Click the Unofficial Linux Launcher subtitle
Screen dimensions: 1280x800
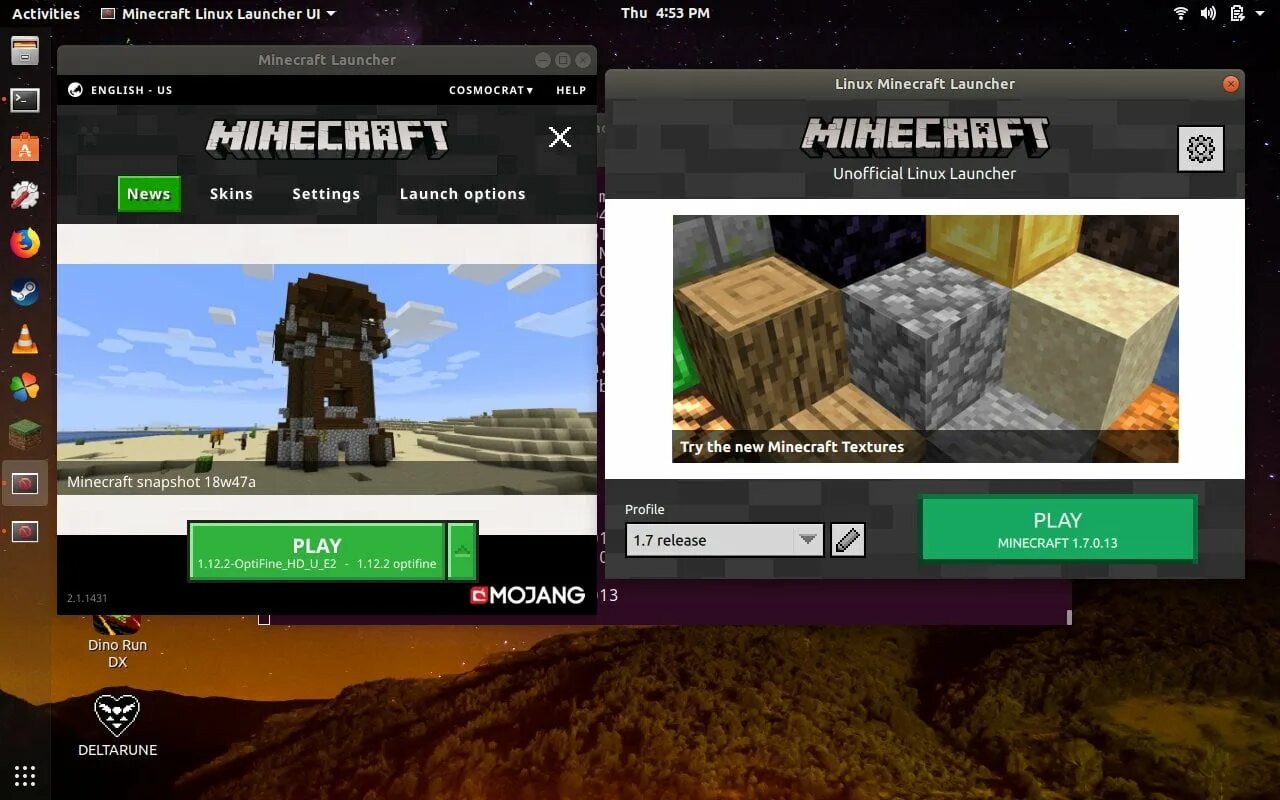point(925,173)
